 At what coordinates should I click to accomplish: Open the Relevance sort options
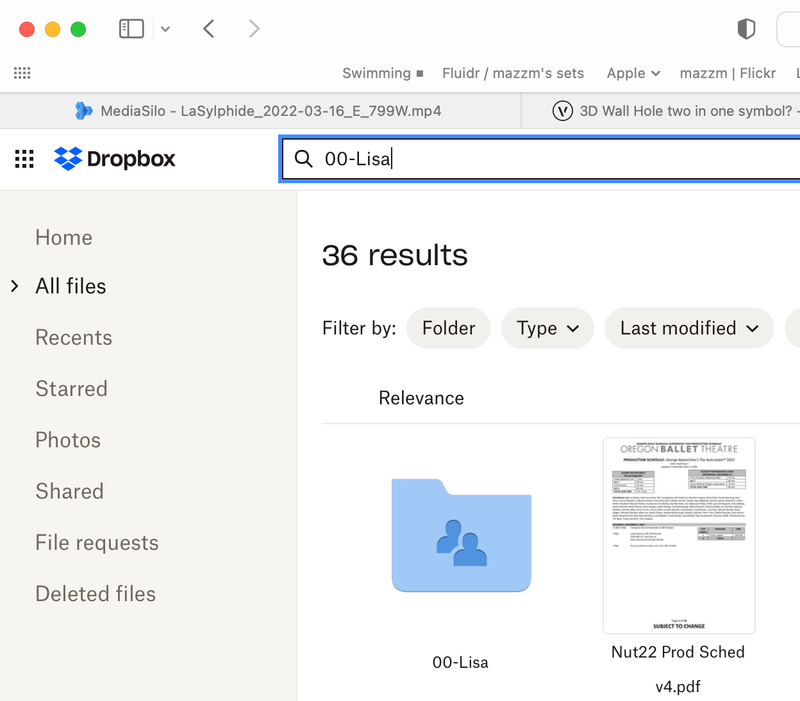click(421, 398)
